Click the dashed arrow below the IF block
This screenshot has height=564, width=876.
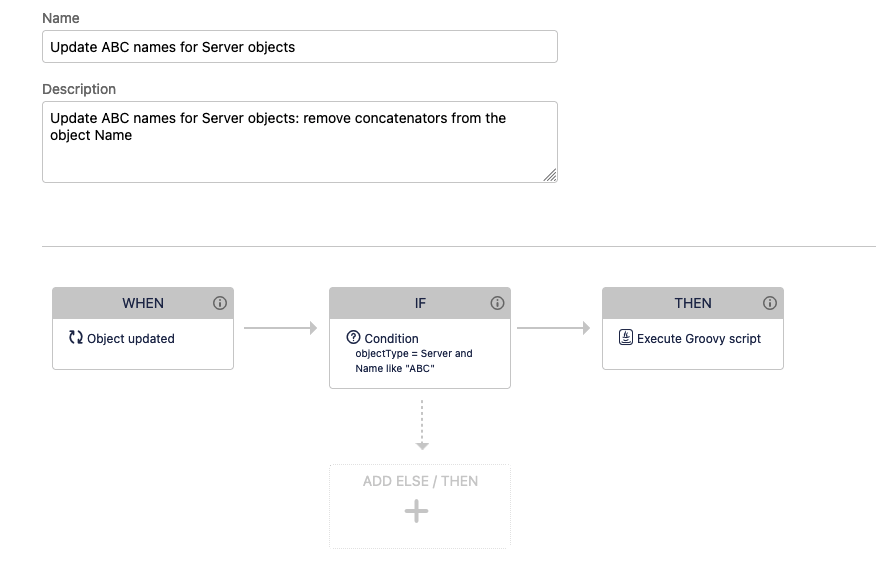coord(422,425)
